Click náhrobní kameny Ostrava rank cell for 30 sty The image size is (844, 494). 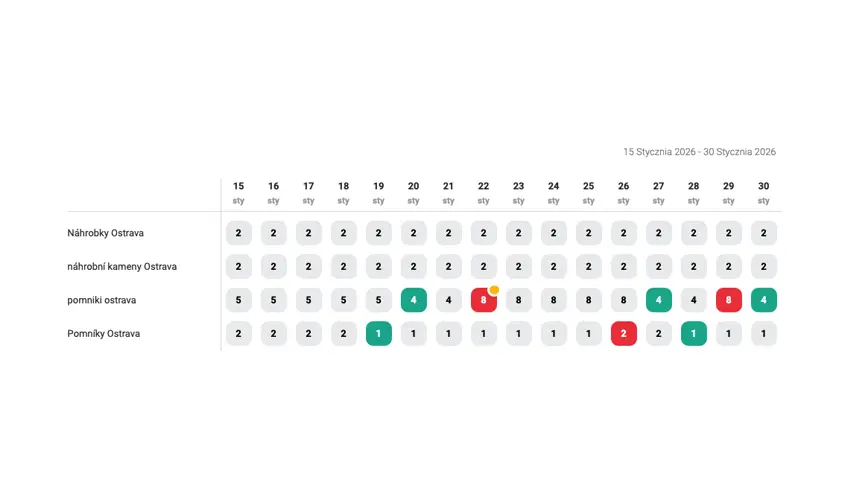763,267
